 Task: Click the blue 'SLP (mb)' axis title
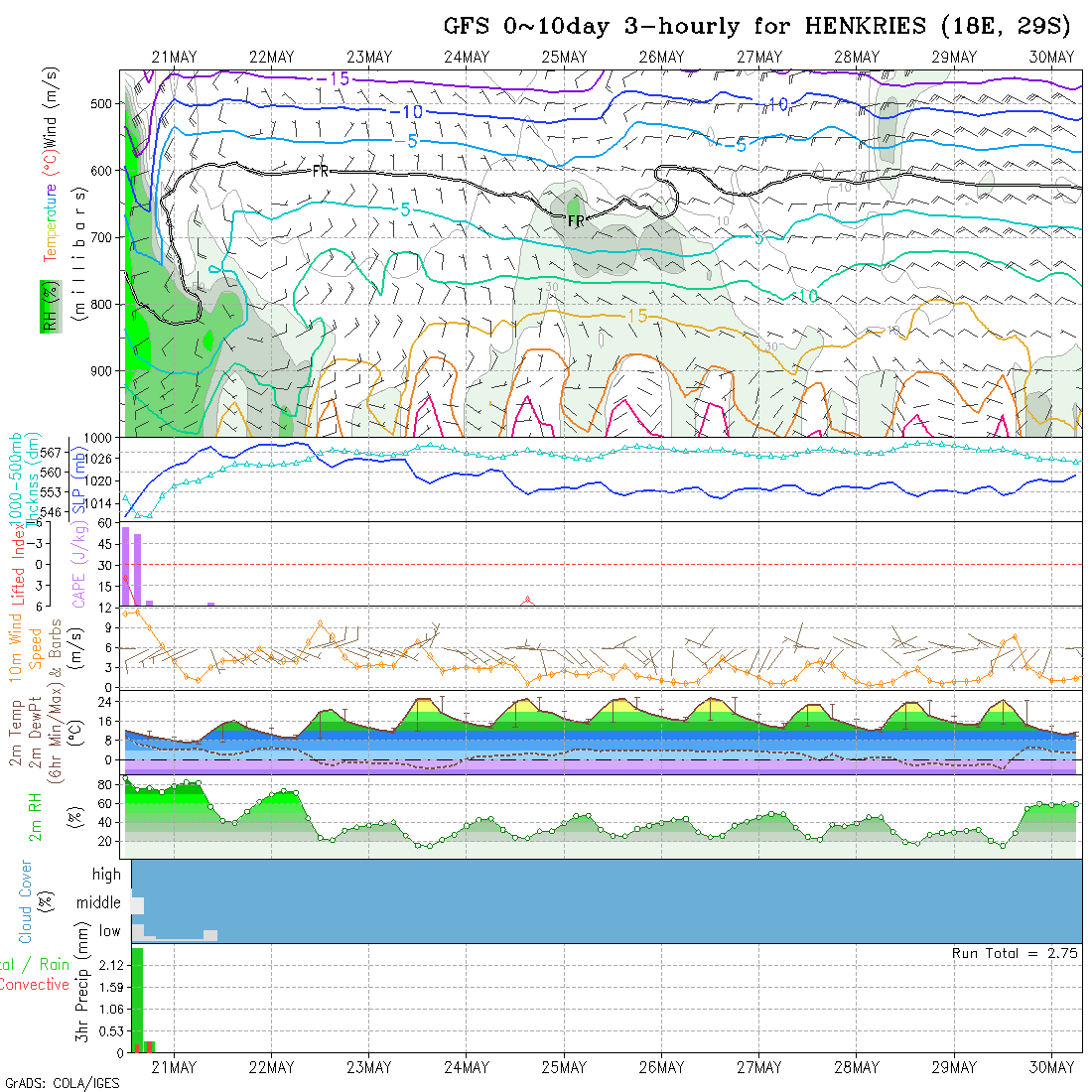click(78, 481)
